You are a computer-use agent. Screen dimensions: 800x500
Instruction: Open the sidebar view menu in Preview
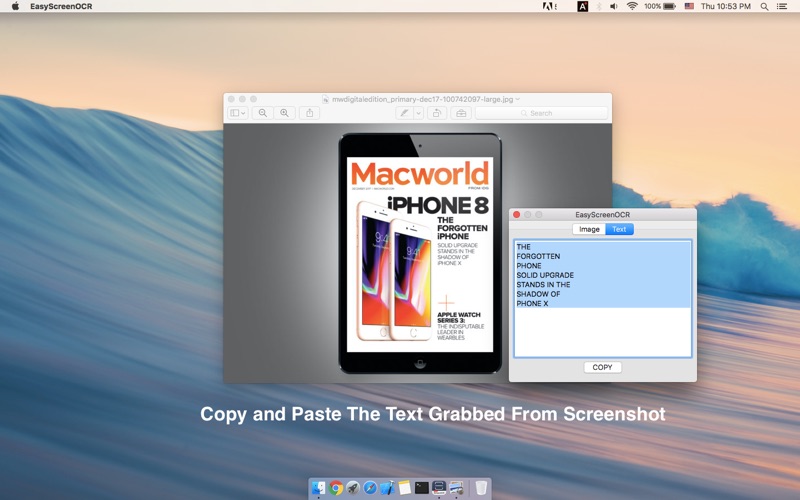(237, 113)
